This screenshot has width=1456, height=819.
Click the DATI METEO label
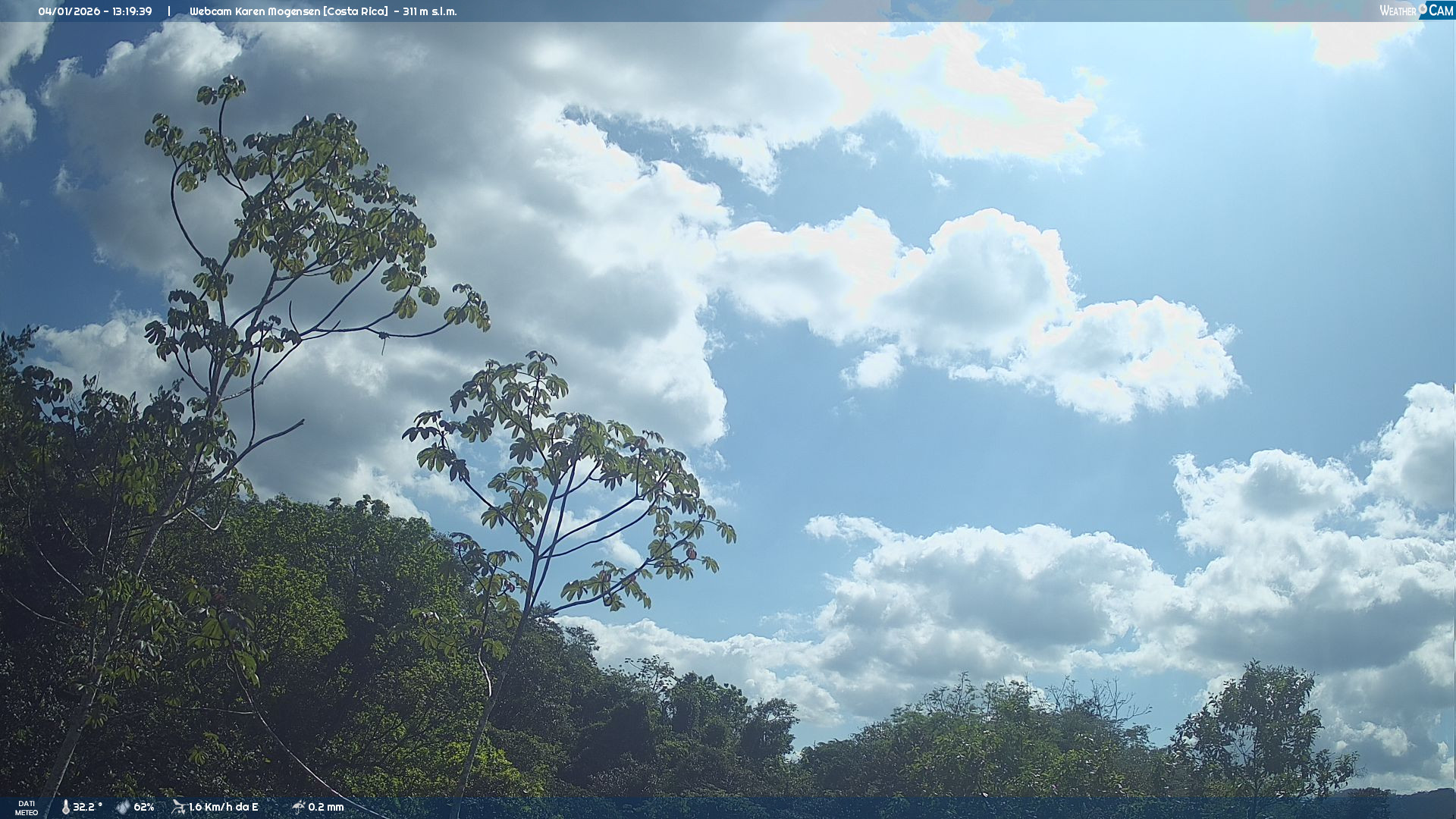[x=27, y=808]
